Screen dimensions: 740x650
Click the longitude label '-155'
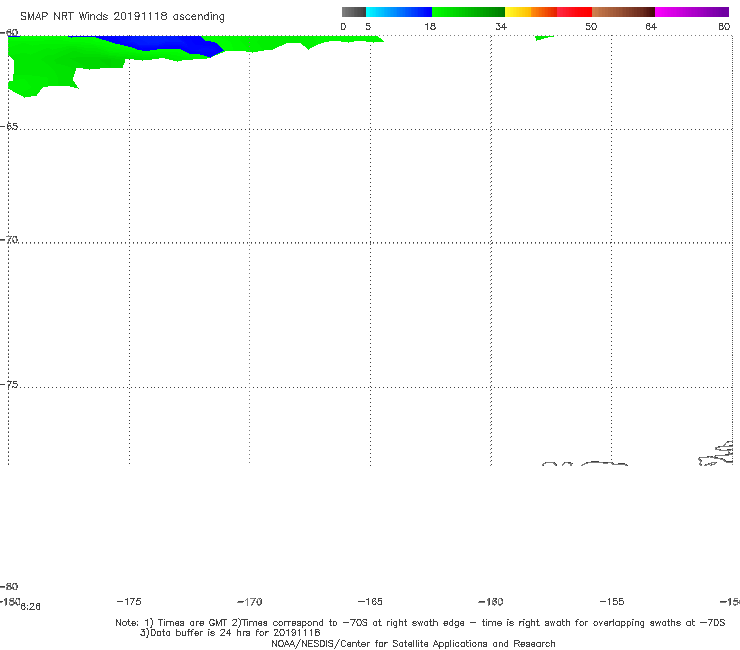pyautogui.click(x=612, y=601)
